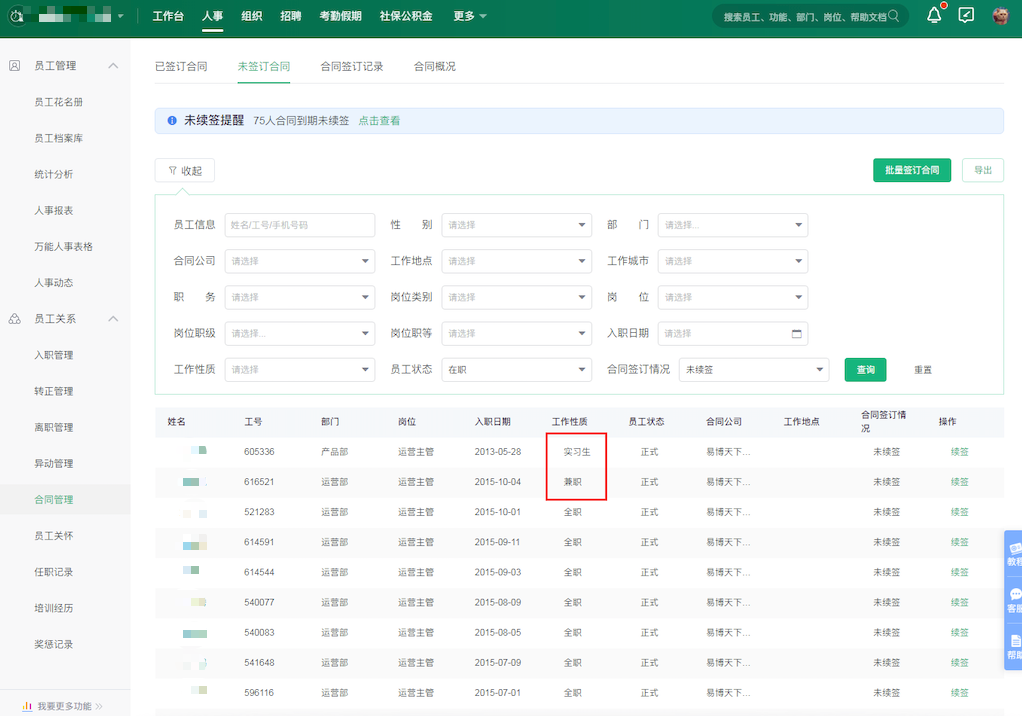The width and height of the screenshot is (1022, 716).
Task: Open the 部门 dropdown
Action: coord(733,225)
